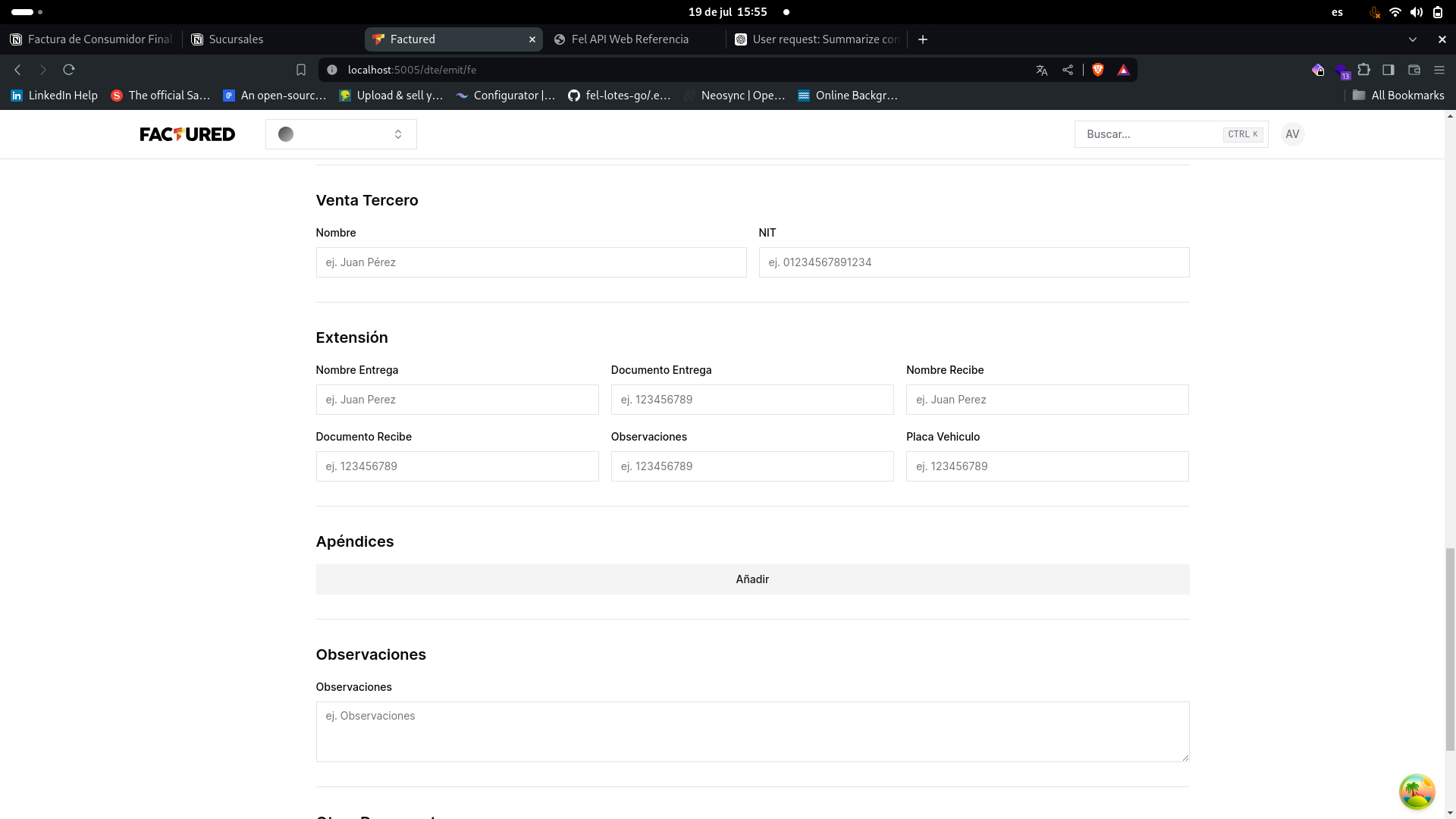Switch to the Sucursales tab
The height and width of the screenshot is (819, 1456).
[236, 39]
